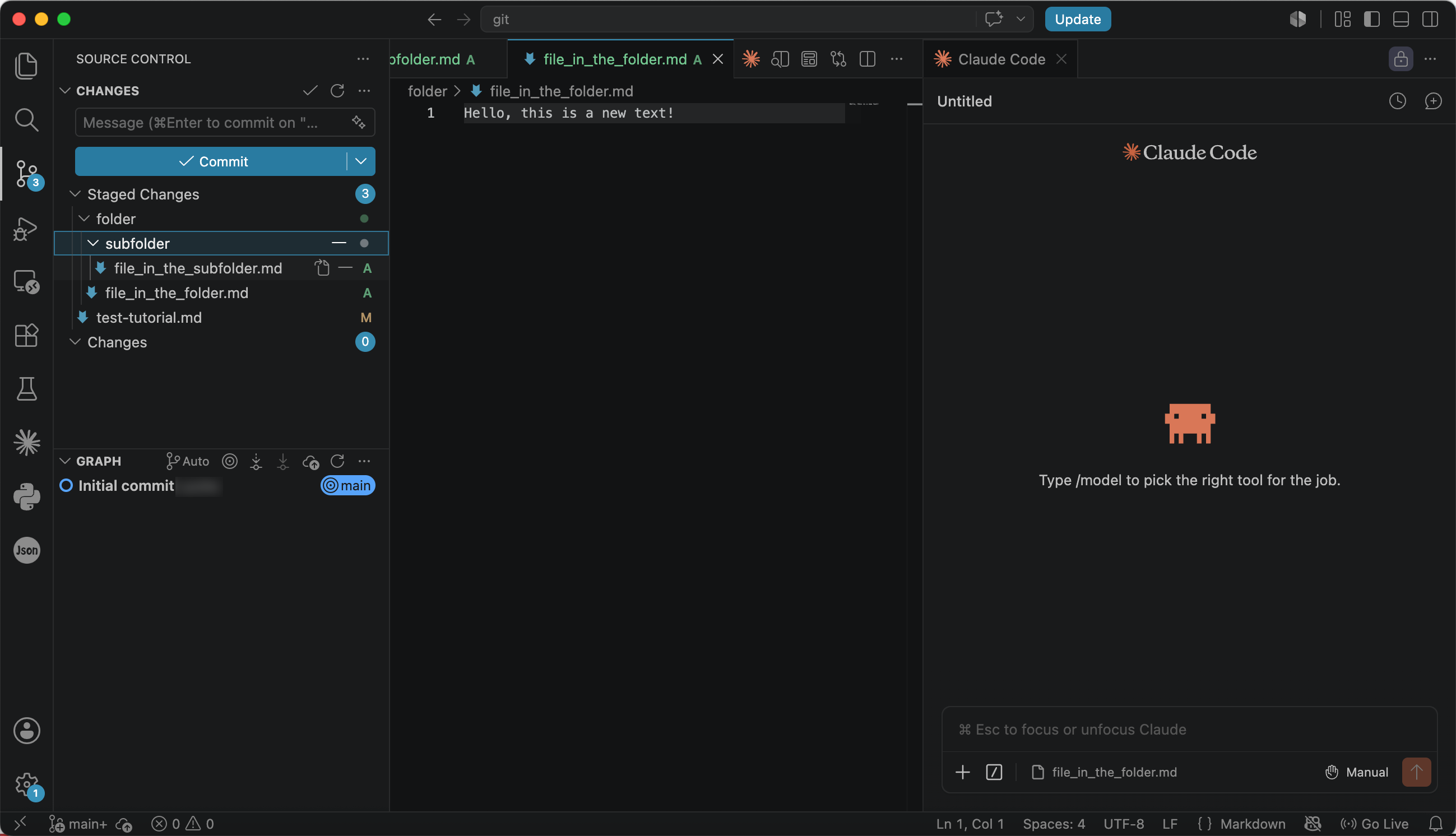Collapse the CHANGES section
Image resolution: width=1456 pixels, height=836 pixels.
click(x=65, y=91)
